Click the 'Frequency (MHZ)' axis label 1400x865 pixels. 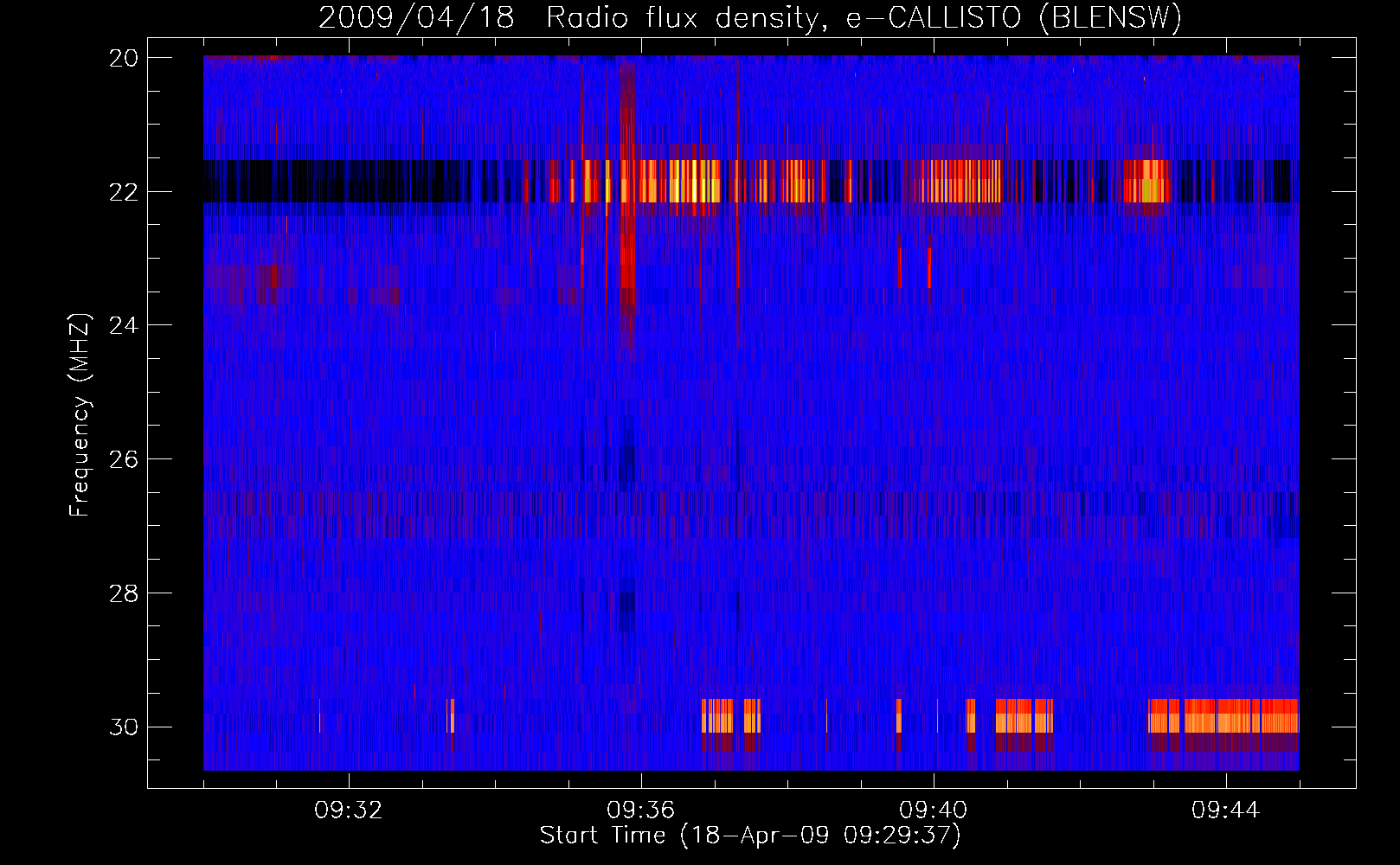tap(79, 415)
